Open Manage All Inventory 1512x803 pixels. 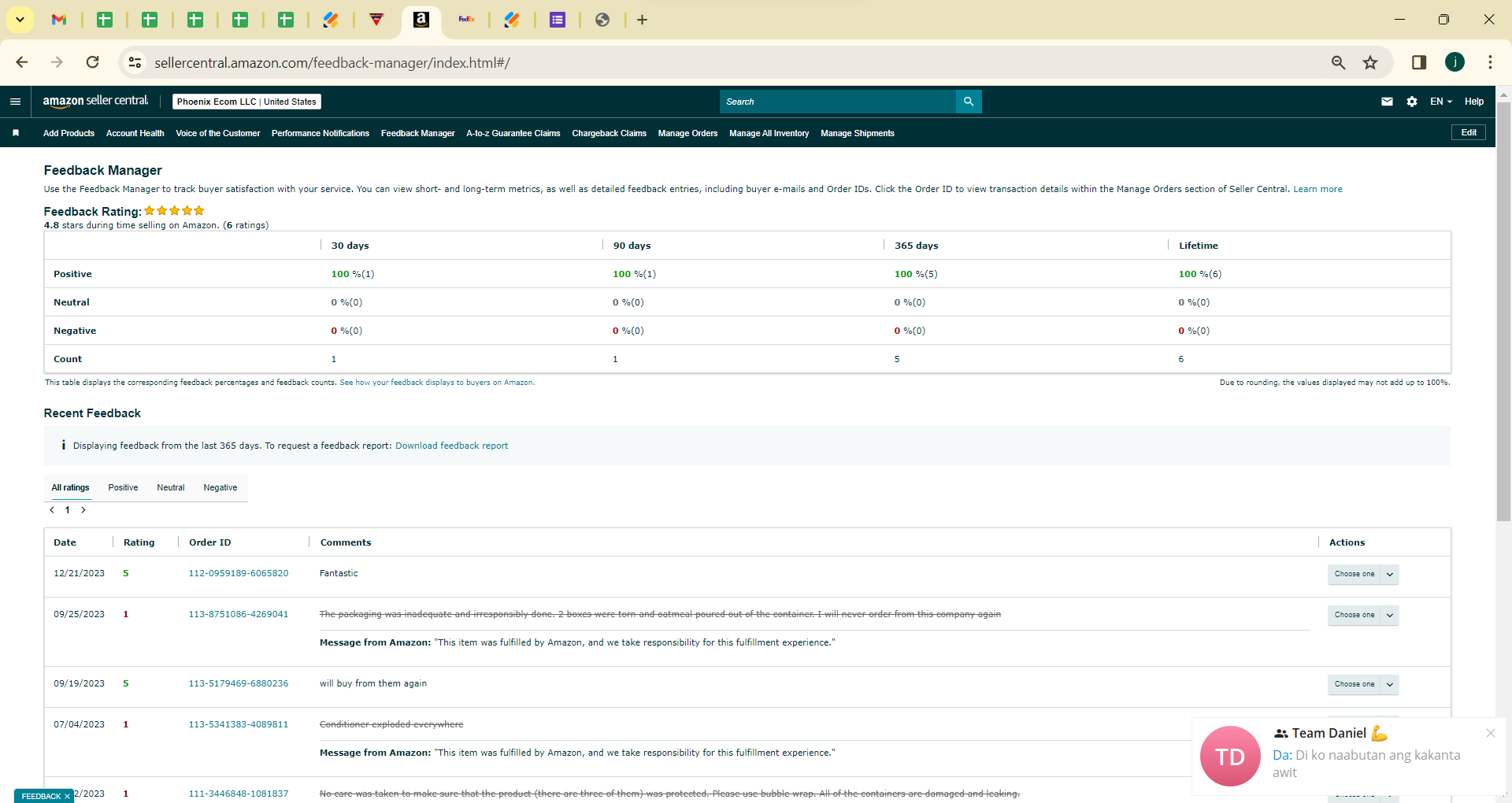(x=769, y=134)
